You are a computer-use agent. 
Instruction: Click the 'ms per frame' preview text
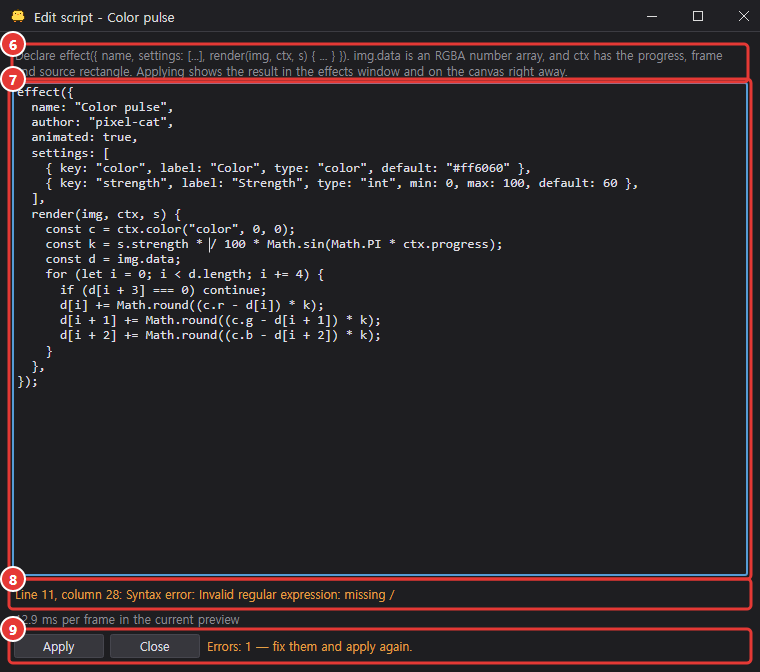coord(128,620)
